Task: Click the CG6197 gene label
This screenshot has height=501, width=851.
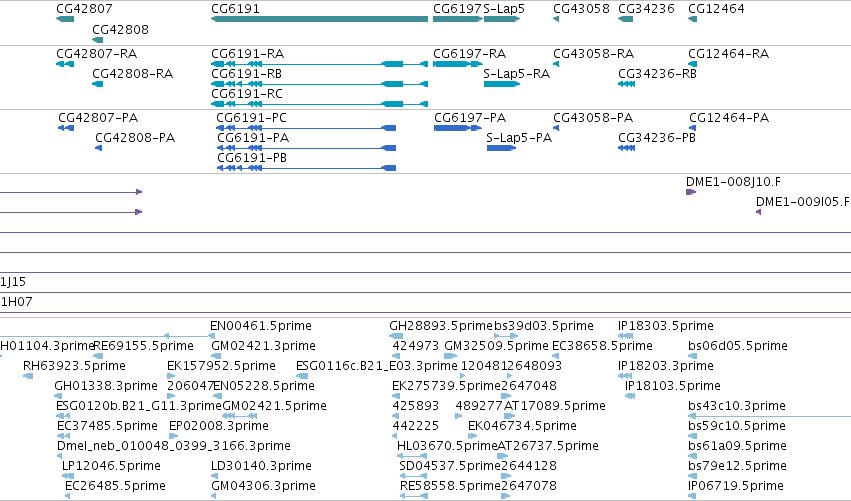Action: click(458, 9)
